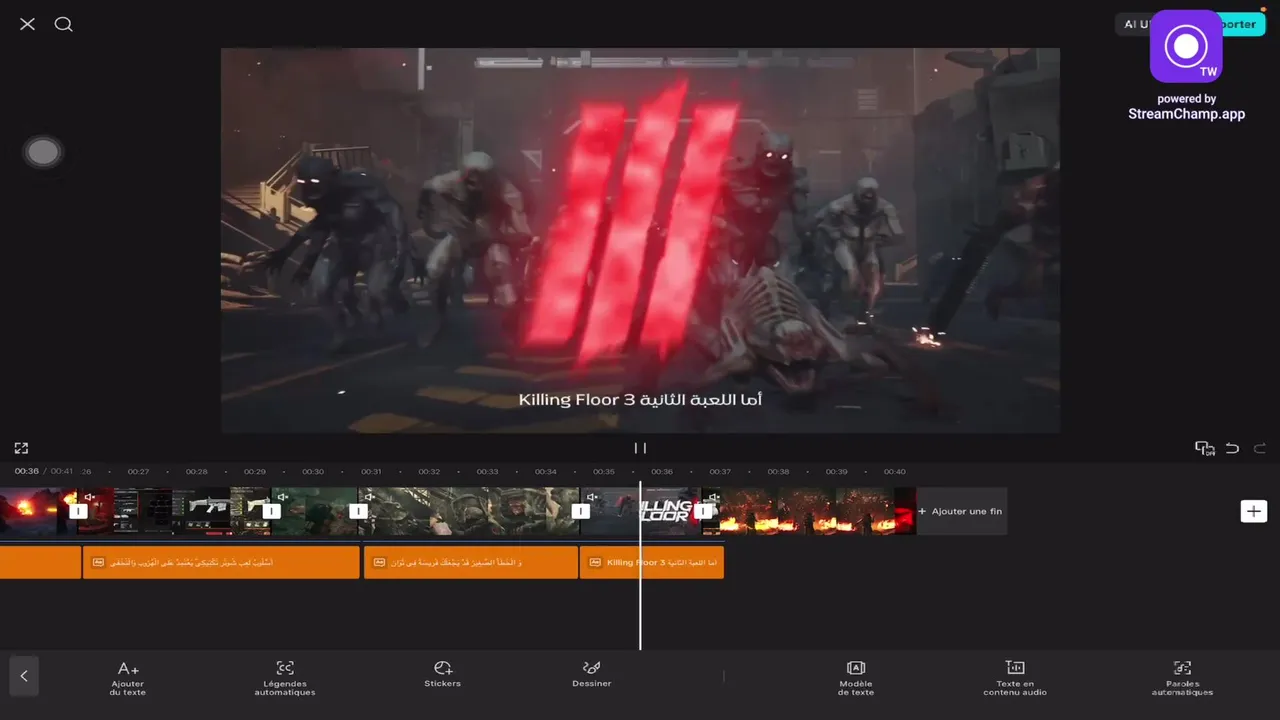Select the Dessiner drawing tool
The height and width of the screenshot is (720, 1280).
[x=592, y=674]
